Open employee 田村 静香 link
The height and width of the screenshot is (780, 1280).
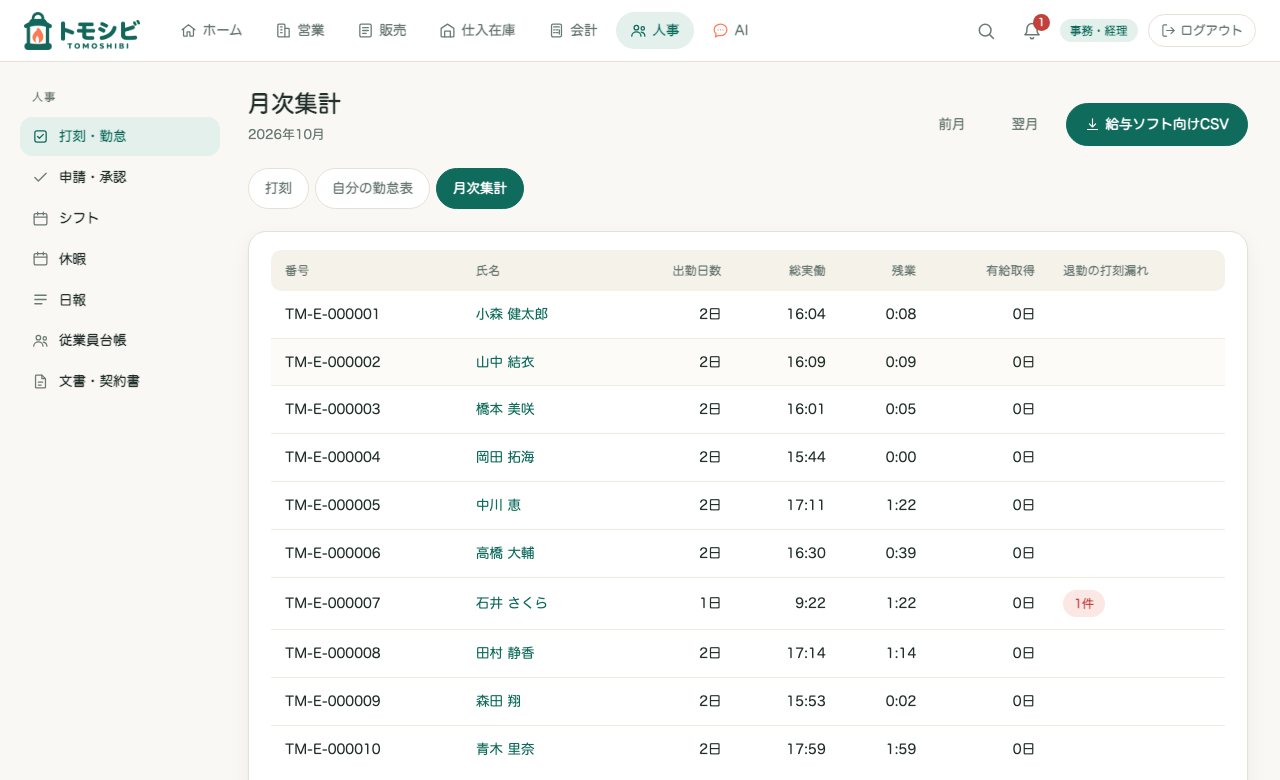point(505,653)
